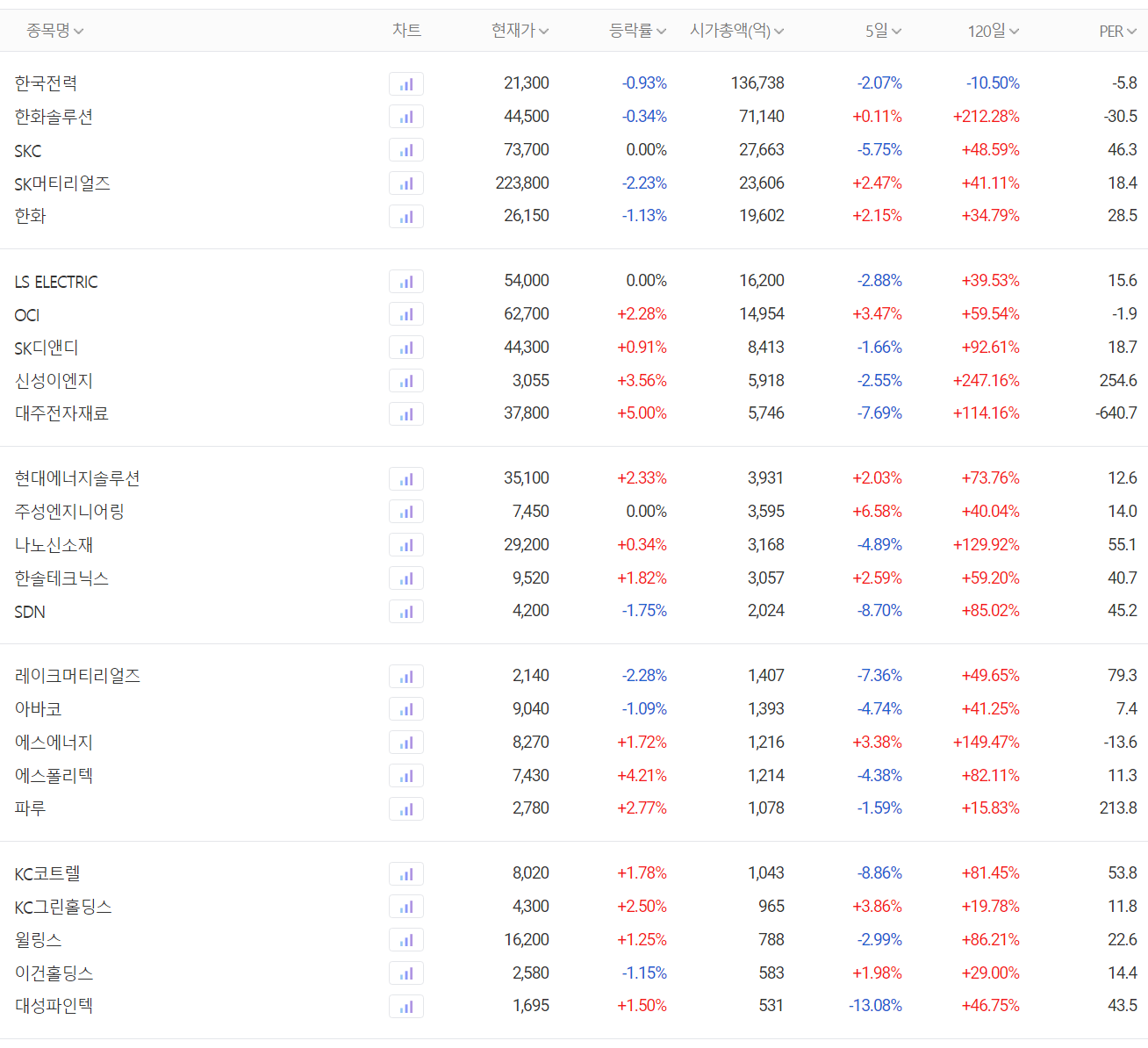Select market cap value 136,738

click(x=757, y=83)
